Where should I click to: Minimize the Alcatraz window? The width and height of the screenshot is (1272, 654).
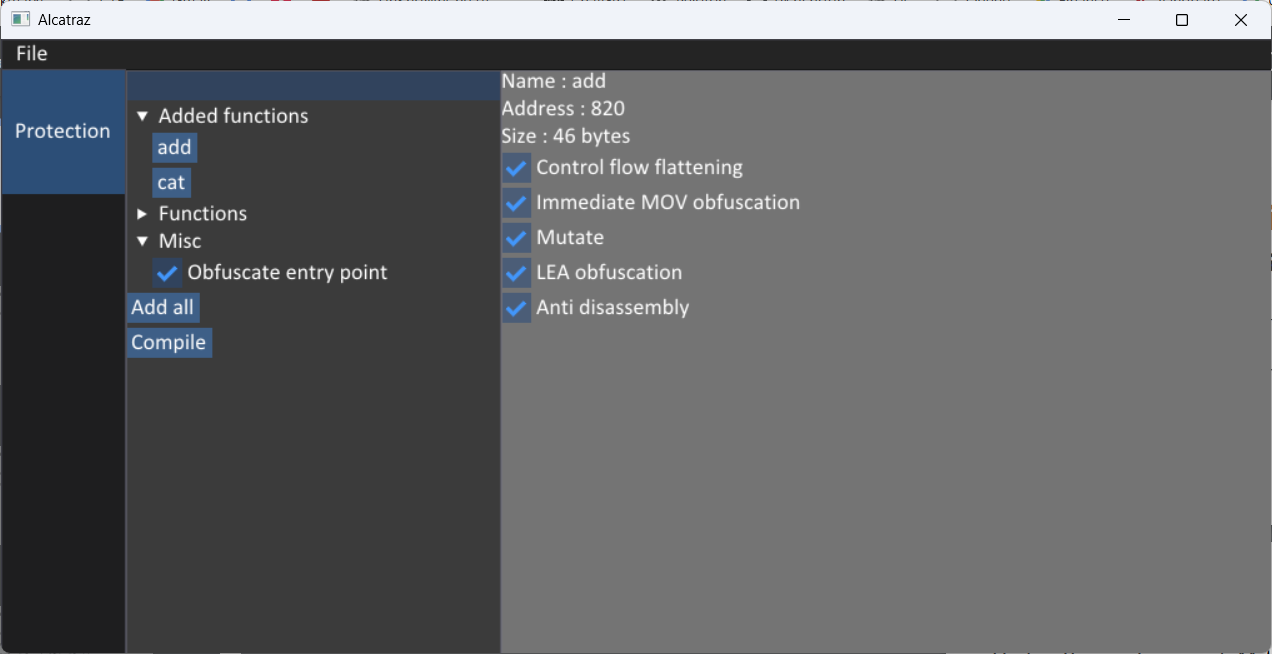point(1124,20)
